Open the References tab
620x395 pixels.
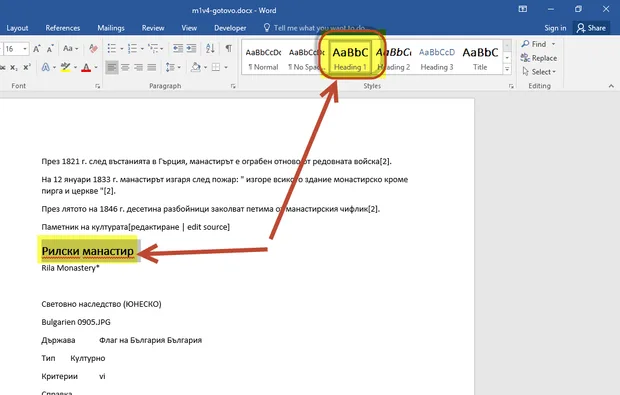tap(62, 28)
